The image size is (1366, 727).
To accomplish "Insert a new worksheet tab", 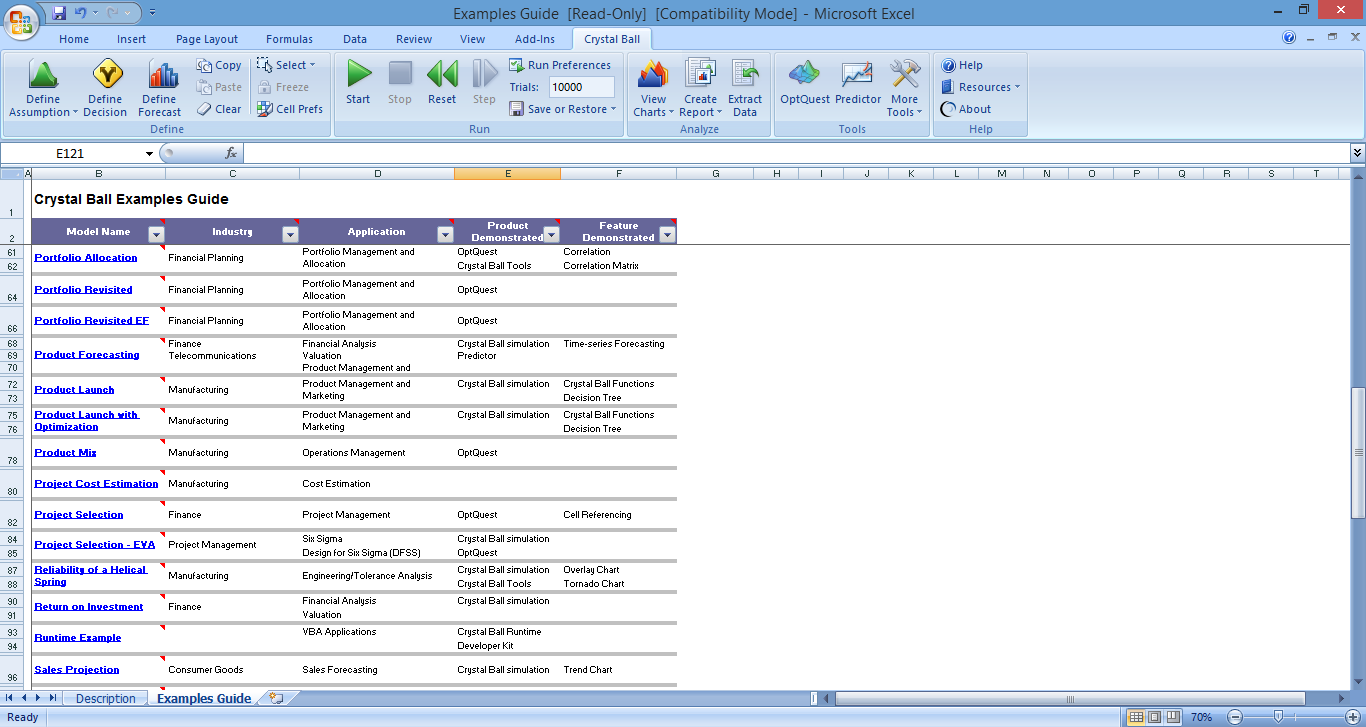I will tap(276, 698).
